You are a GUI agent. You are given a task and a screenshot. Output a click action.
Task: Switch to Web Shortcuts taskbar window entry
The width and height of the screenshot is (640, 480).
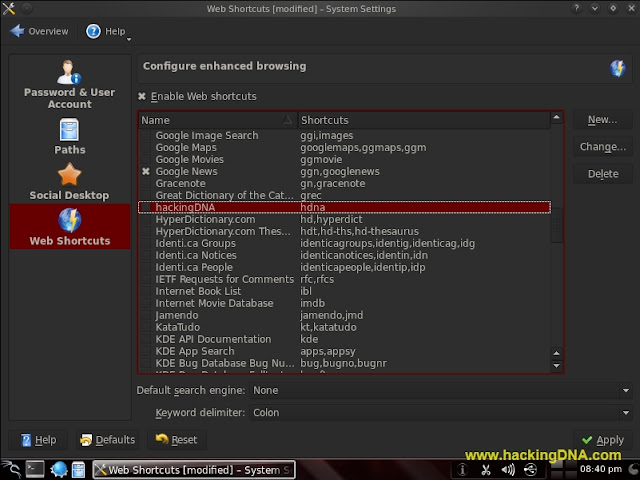pos(194,470)
